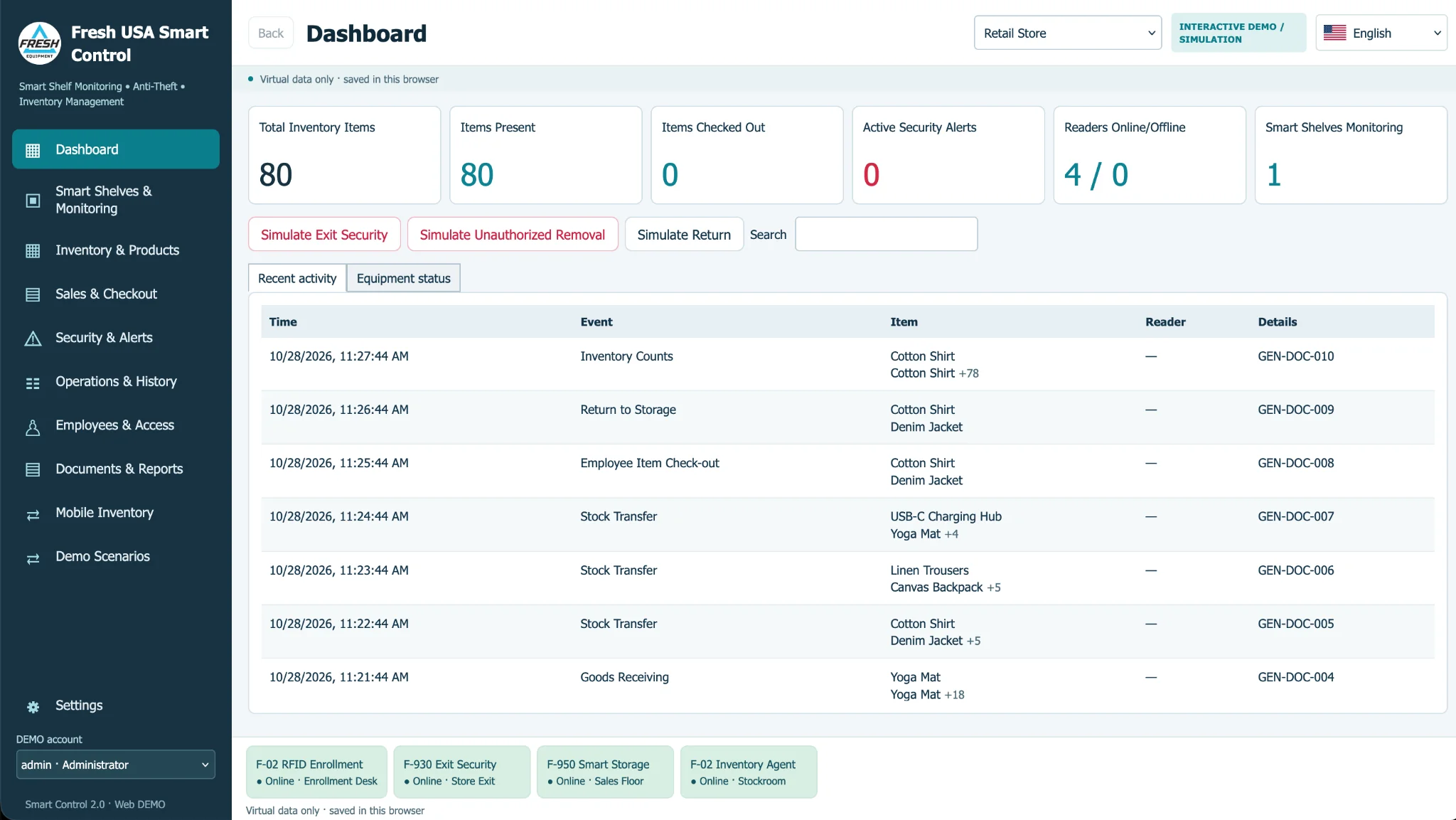Open Smart Shelves & Monitoring menu item
This screenshot has height=820, width=1456.
click(x=116, y=200)
